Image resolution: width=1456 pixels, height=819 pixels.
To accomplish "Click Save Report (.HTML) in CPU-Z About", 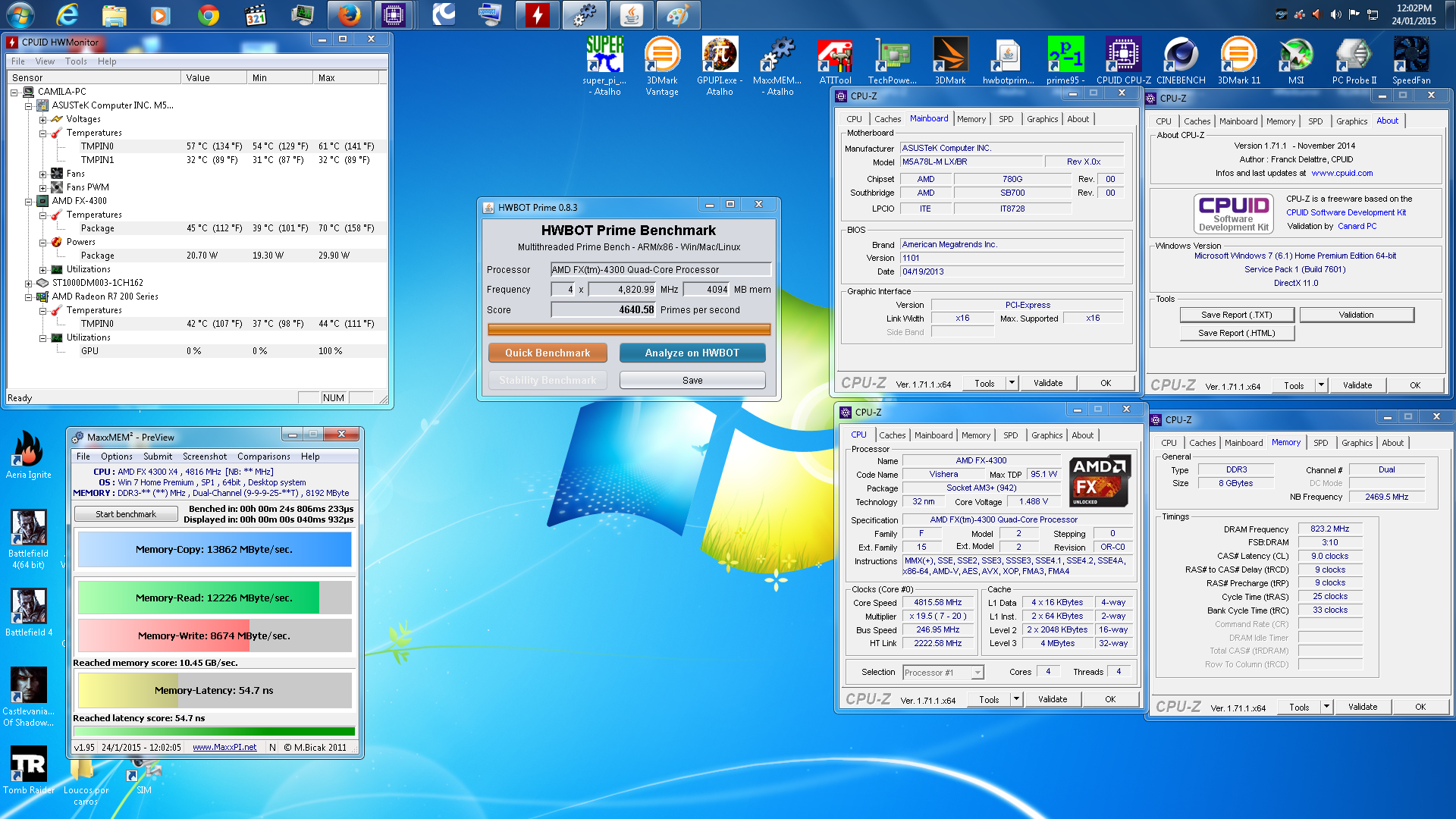I will click(1237, 333).
